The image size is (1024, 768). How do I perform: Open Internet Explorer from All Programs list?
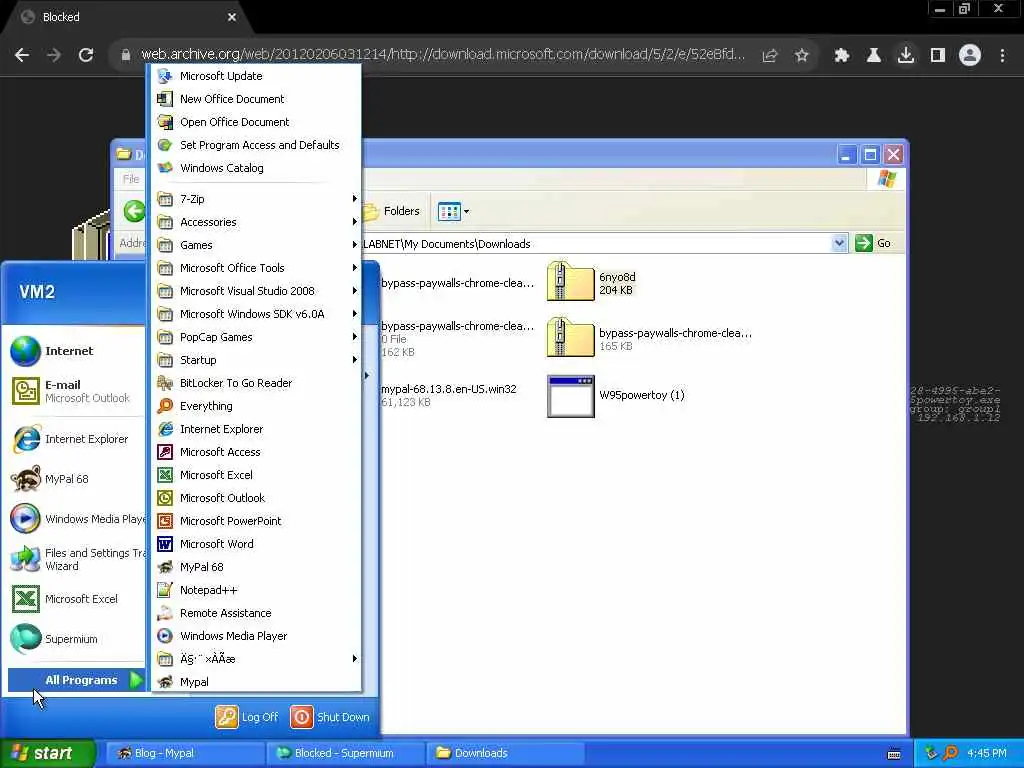(x=256, y=429)
